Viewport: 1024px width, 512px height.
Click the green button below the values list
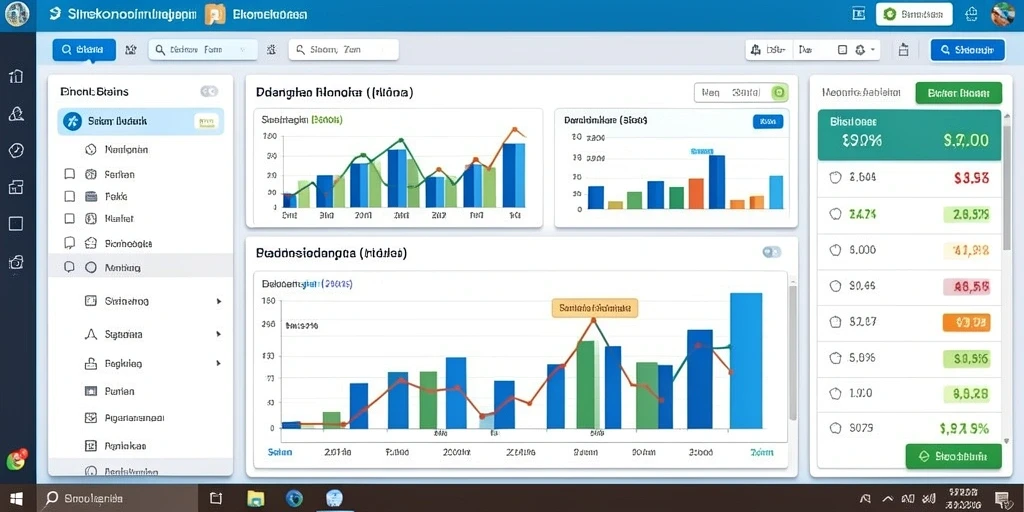(953, 456)
